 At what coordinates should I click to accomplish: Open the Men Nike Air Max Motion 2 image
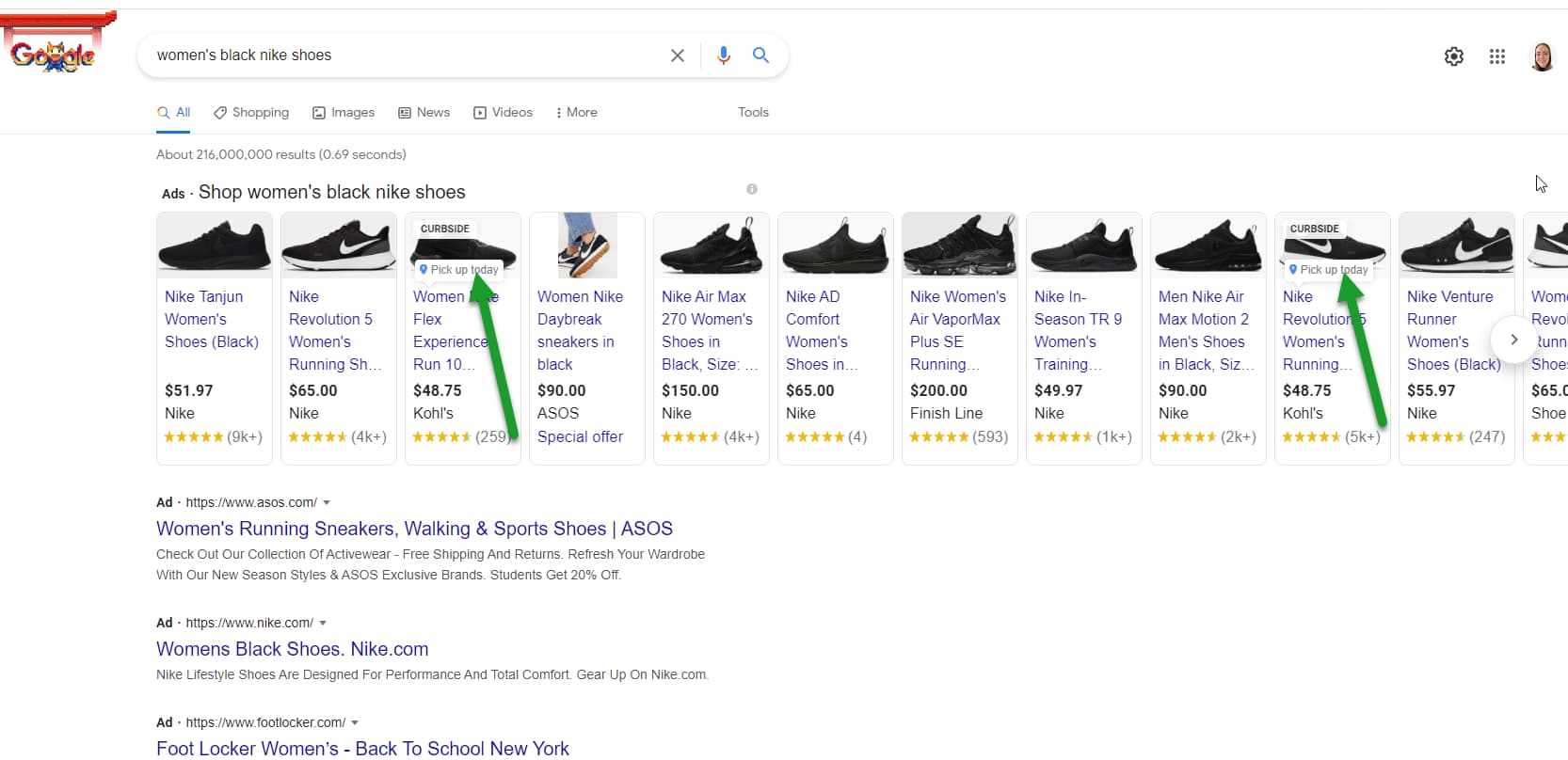point(1208,245)
